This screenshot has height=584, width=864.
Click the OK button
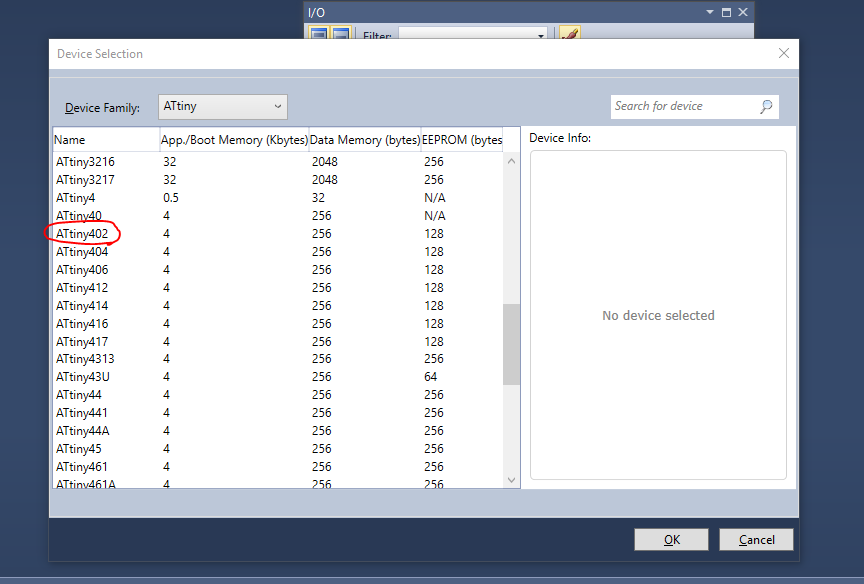pos(671,540)
